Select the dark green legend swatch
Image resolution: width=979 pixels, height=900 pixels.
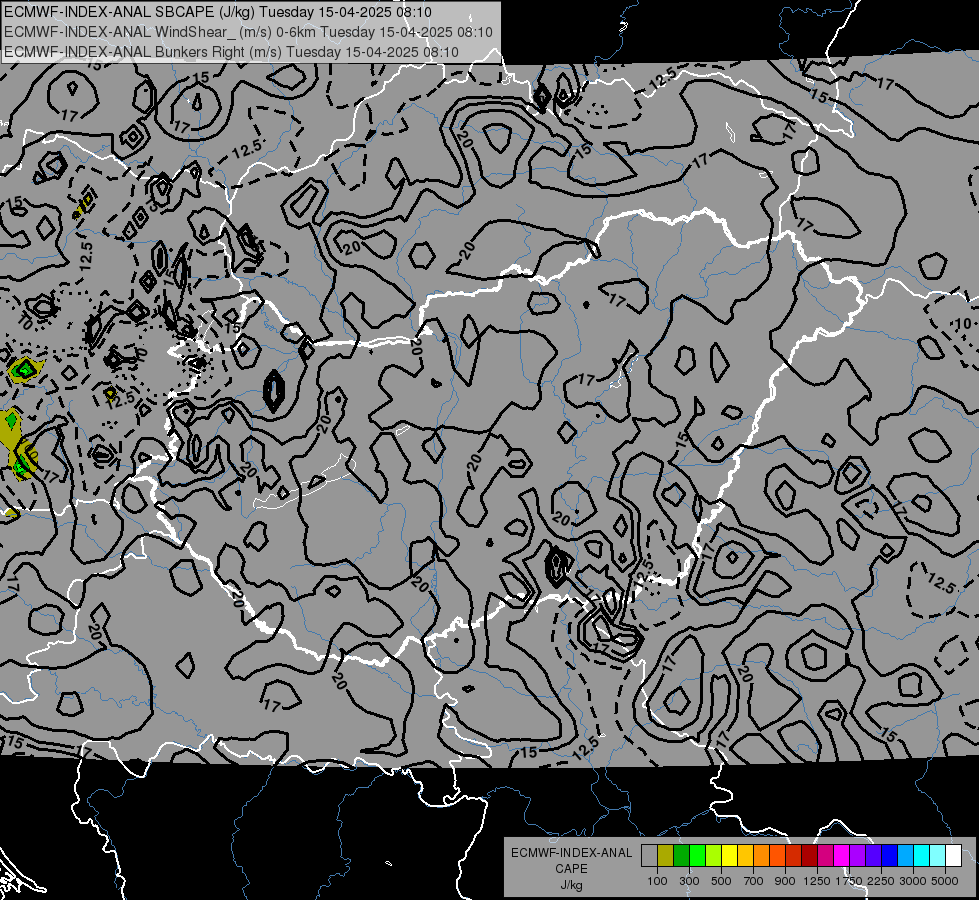pos(681,855)
